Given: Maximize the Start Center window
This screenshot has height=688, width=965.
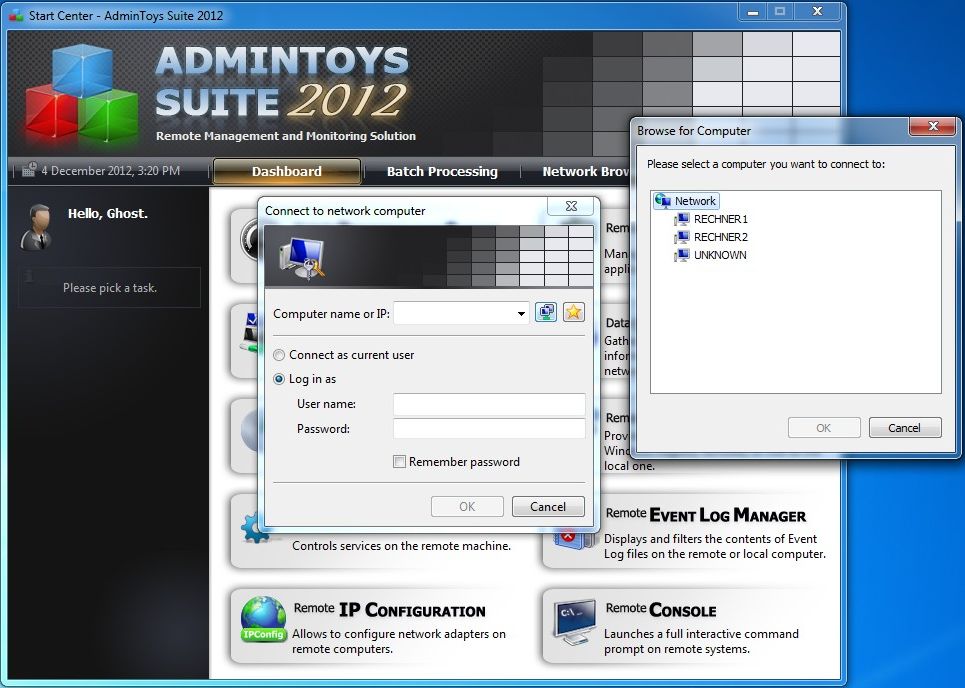Looking at the screenshot, I should (x=780, y=12).
